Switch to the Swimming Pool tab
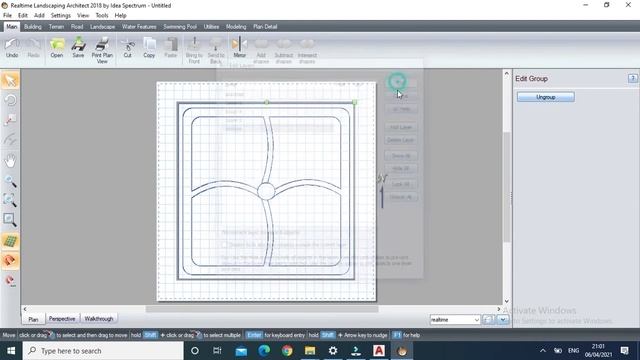This screenshot has width=640, height=360. 180,27
